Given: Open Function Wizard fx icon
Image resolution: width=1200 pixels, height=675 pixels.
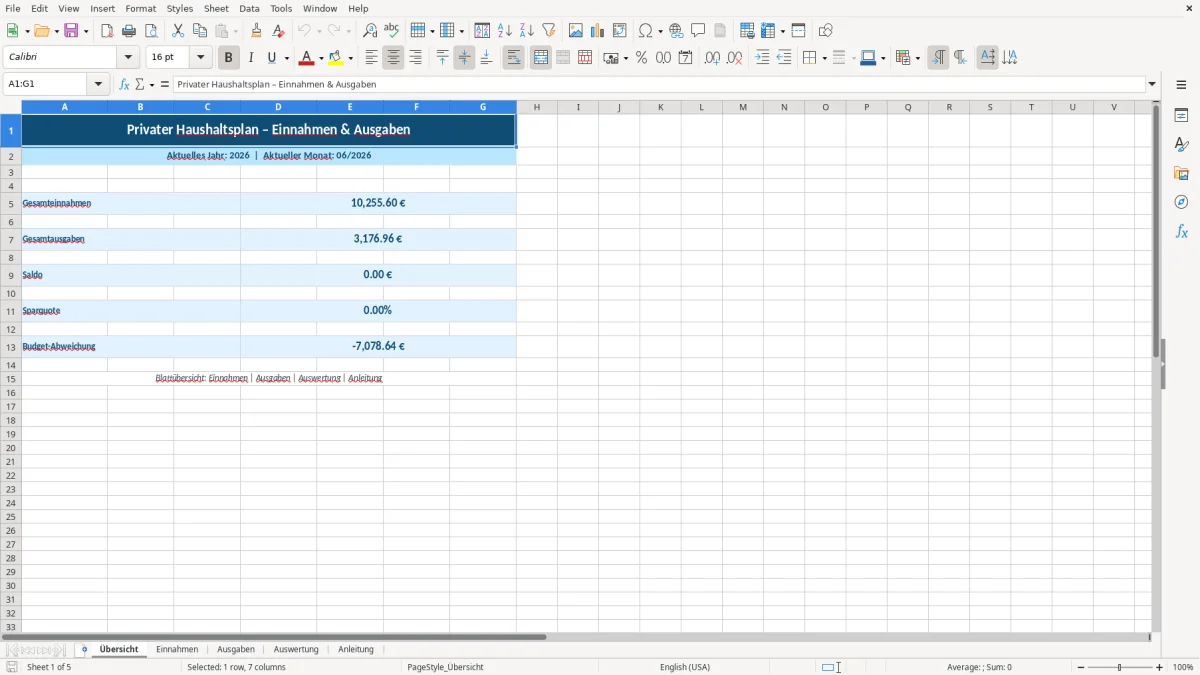Looking at the screenshot, I should [x=124, y=85].
